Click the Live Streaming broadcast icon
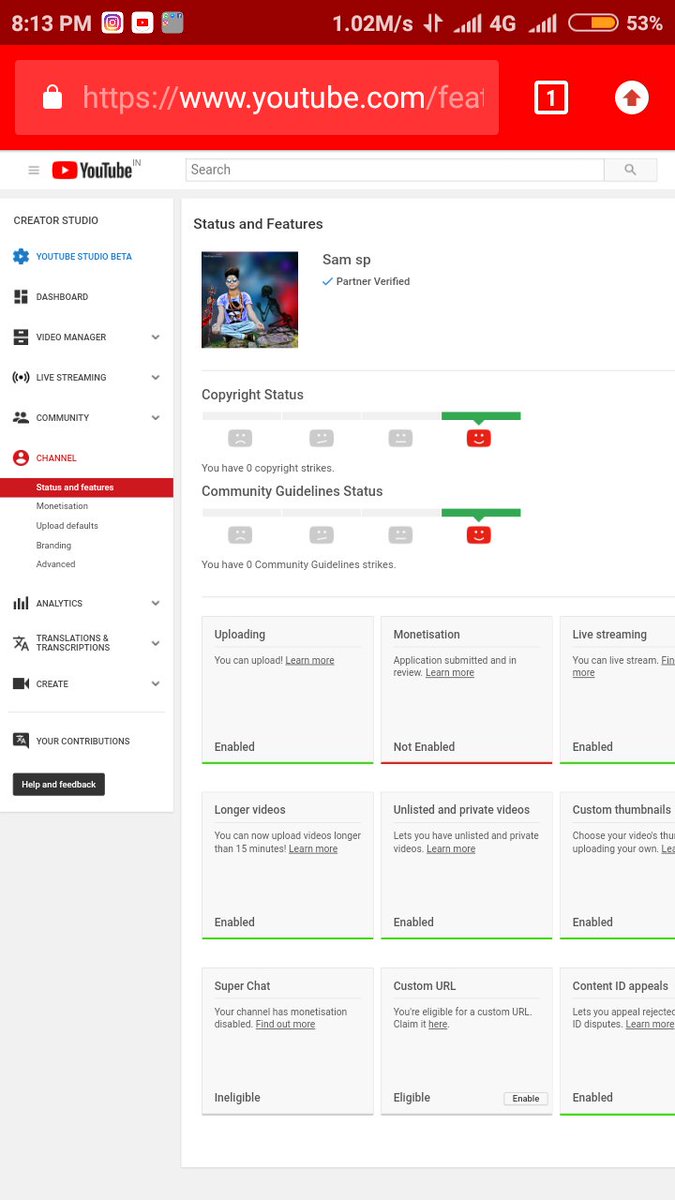675x1200 pixels. [x=20, y=377]
